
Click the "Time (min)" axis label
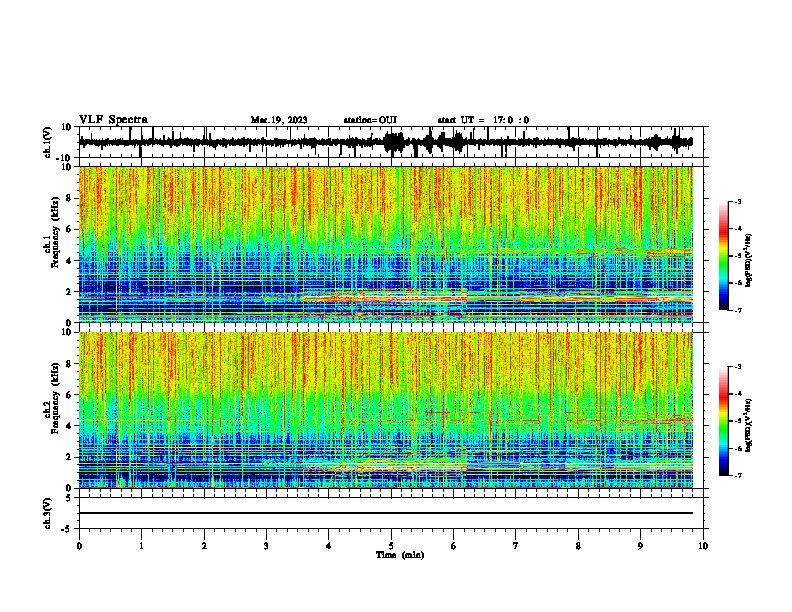400,555
